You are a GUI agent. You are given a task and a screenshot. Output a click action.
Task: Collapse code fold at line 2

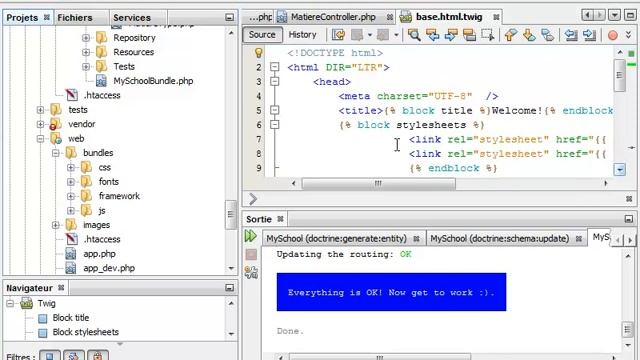[x=275, y=67]
